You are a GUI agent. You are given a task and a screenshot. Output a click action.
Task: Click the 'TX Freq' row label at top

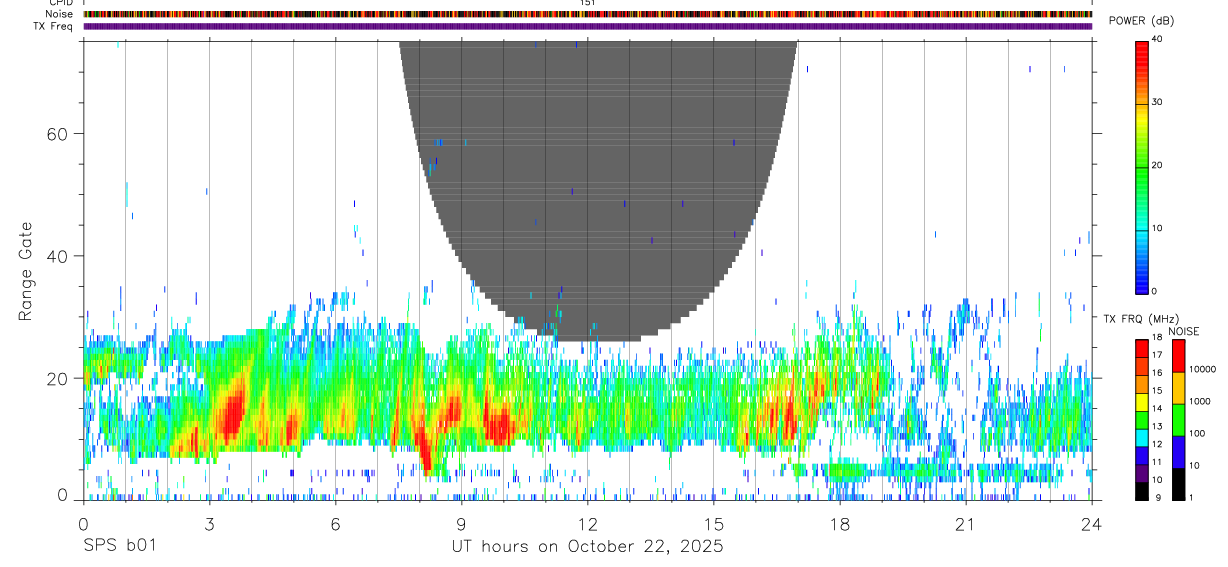point(54,26)
